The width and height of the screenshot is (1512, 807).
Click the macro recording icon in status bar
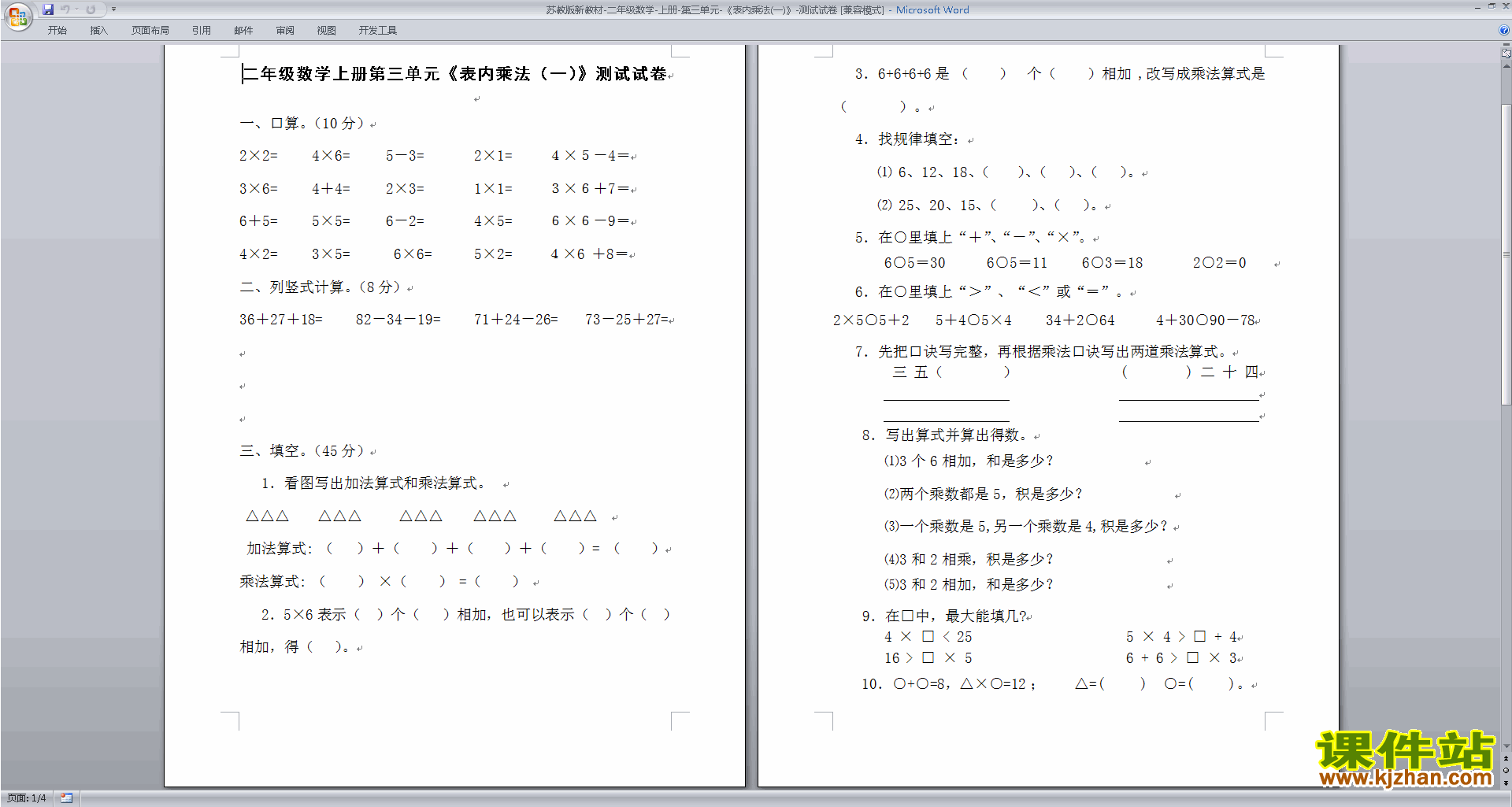(x=66, y=798)
